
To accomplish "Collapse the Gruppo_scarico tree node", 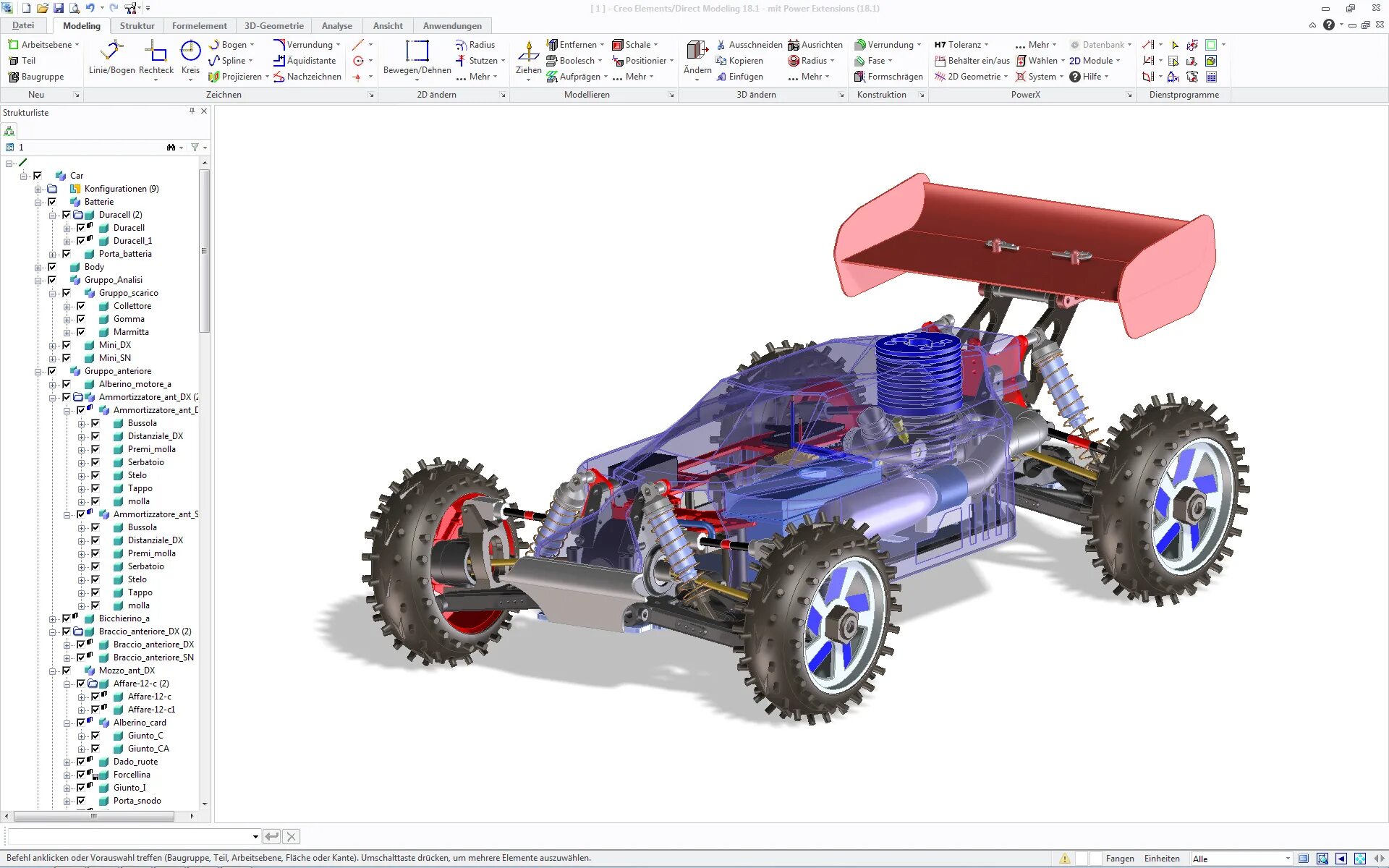I will [x=53, y=293].
